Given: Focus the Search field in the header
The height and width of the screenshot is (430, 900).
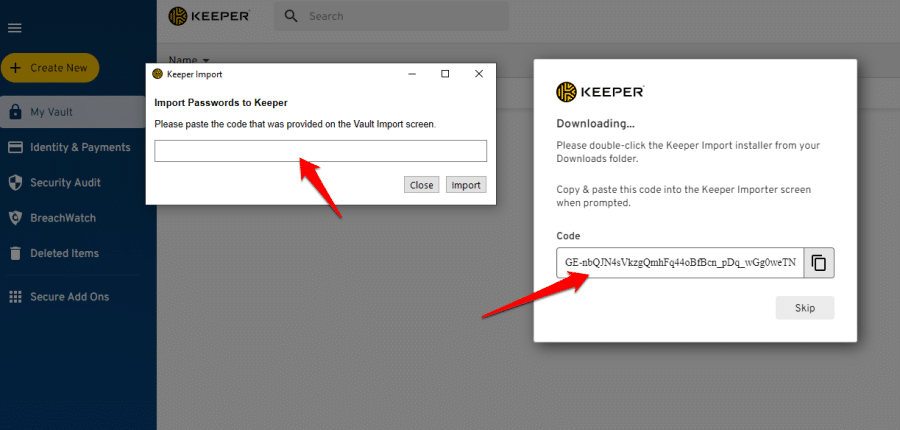Looking at the screenshot, I should [391, 16].
